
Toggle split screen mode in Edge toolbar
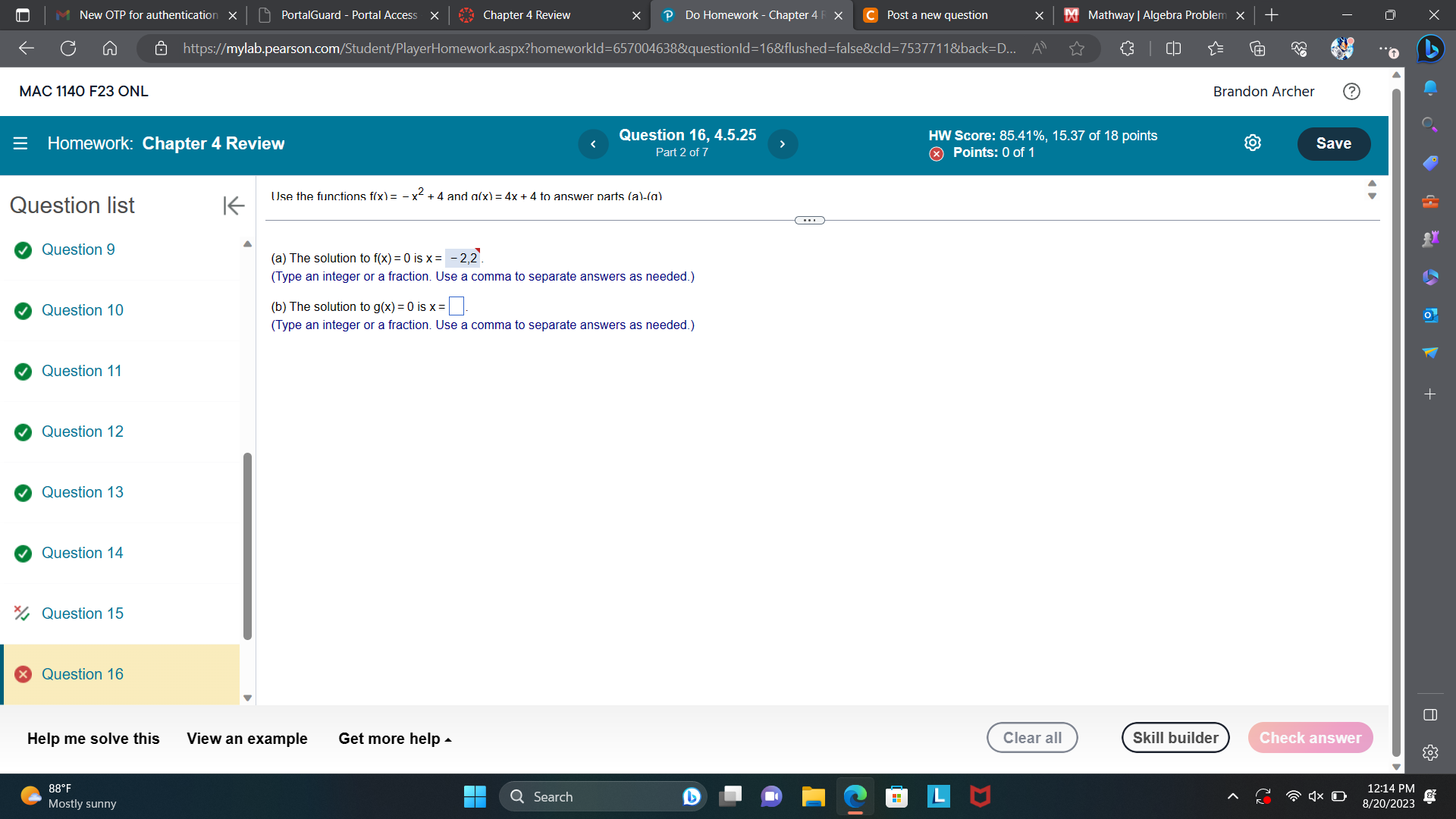click(x=1173, y=49)
